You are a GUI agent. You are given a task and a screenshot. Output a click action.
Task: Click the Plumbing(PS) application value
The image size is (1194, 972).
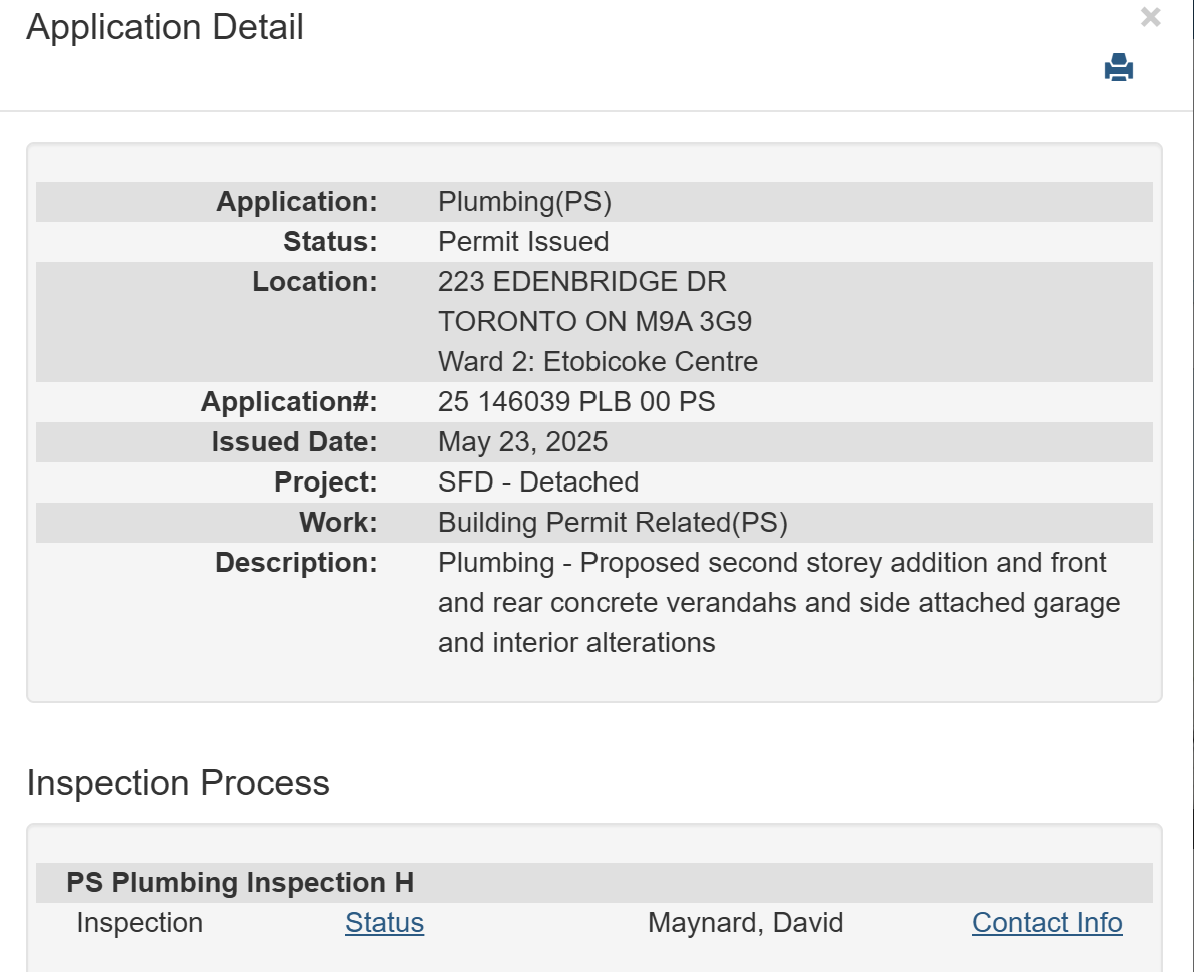pos(524,202)
